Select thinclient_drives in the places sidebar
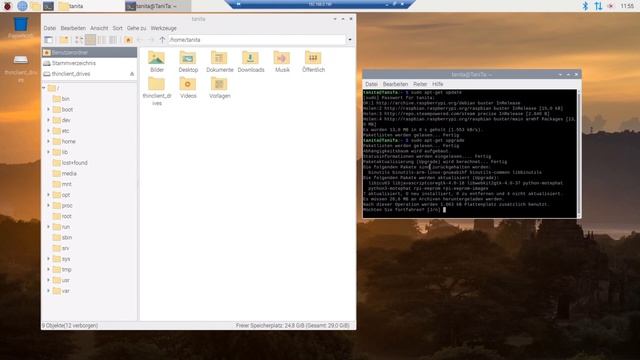 click(89, 74)
